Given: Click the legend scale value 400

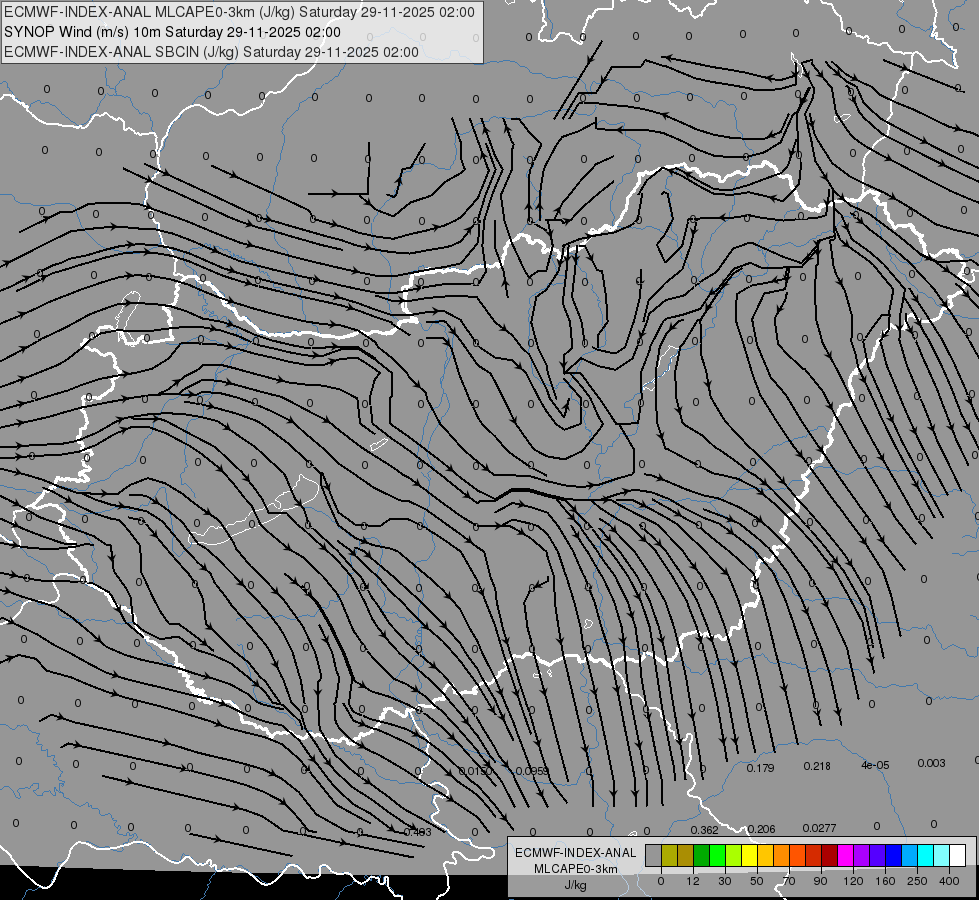Looking at the screenshot, I should click(948, 881).
